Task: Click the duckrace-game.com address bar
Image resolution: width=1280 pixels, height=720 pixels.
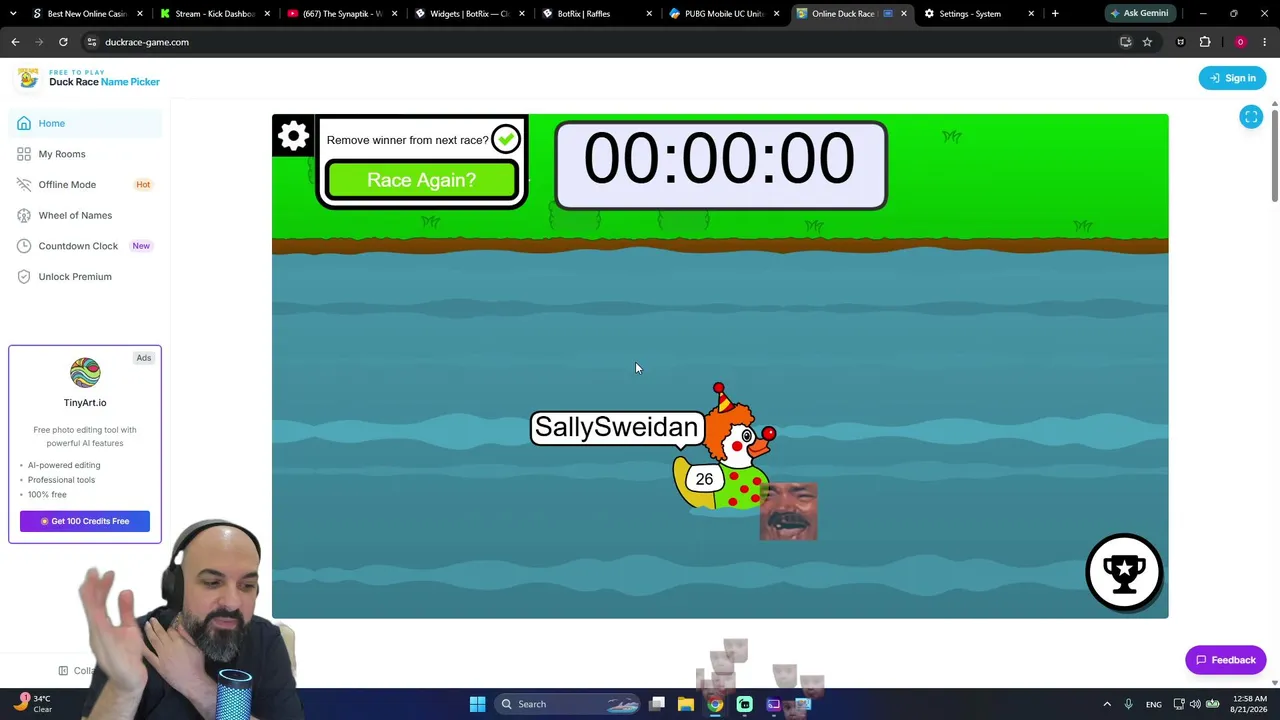Action: click(600, 42)
